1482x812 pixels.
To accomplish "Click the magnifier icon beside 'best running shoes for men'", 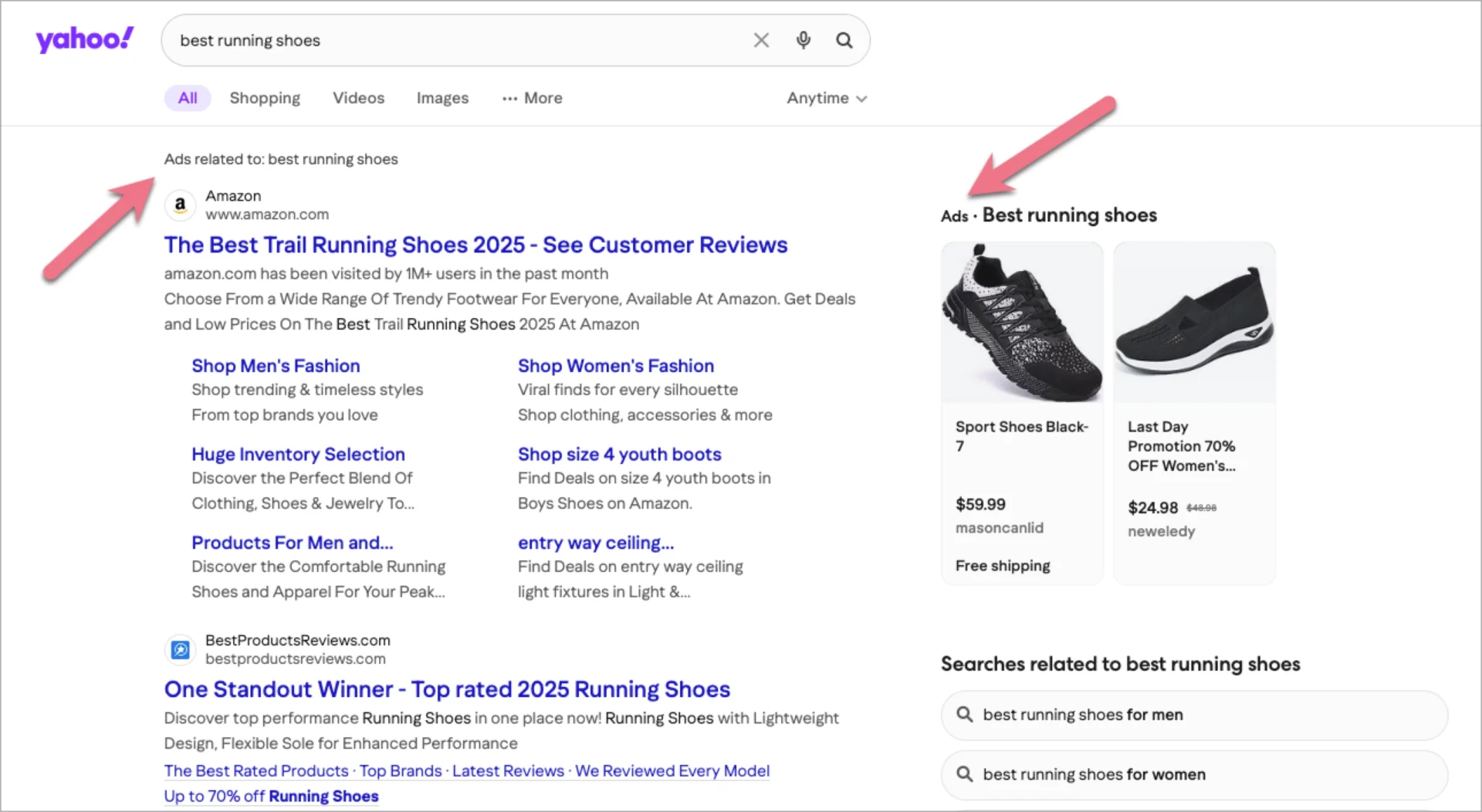I will 965,715.
